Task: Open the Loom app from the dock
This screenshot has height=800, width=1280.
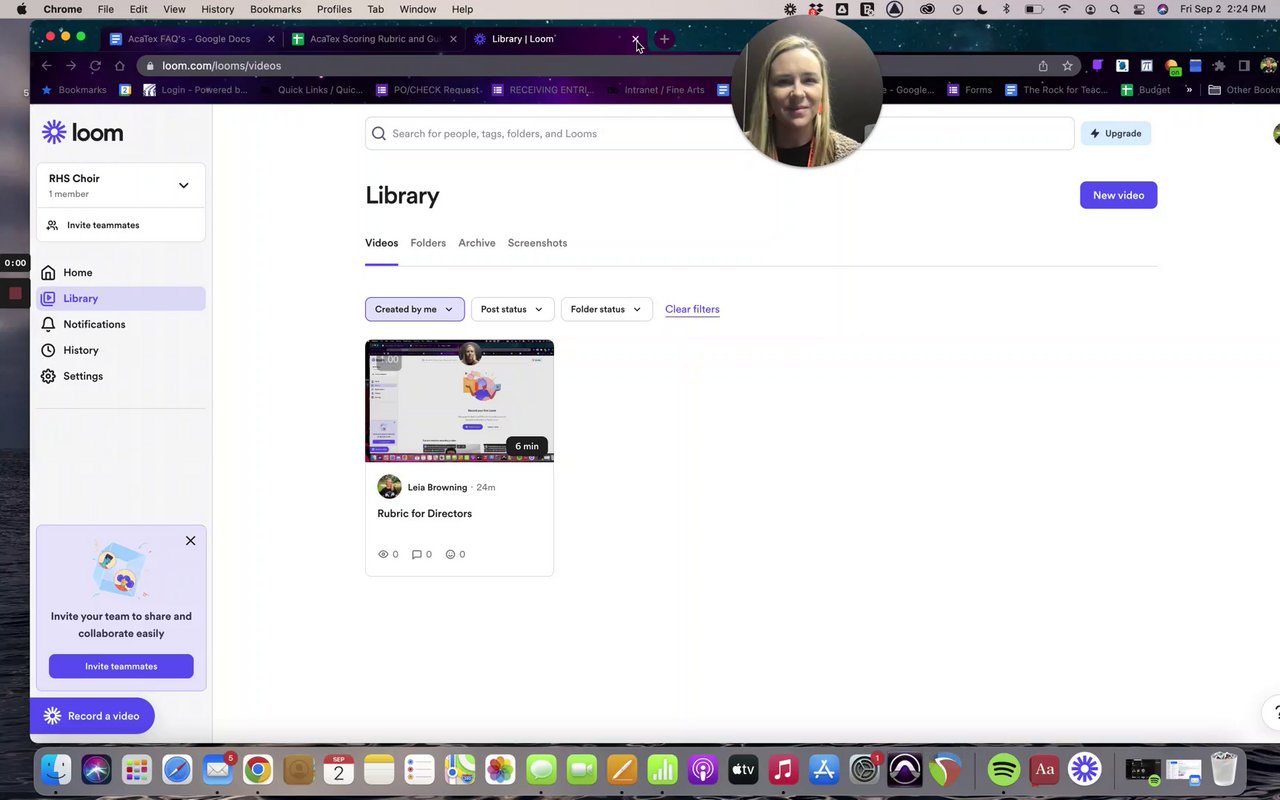Action: point(1084,770)
